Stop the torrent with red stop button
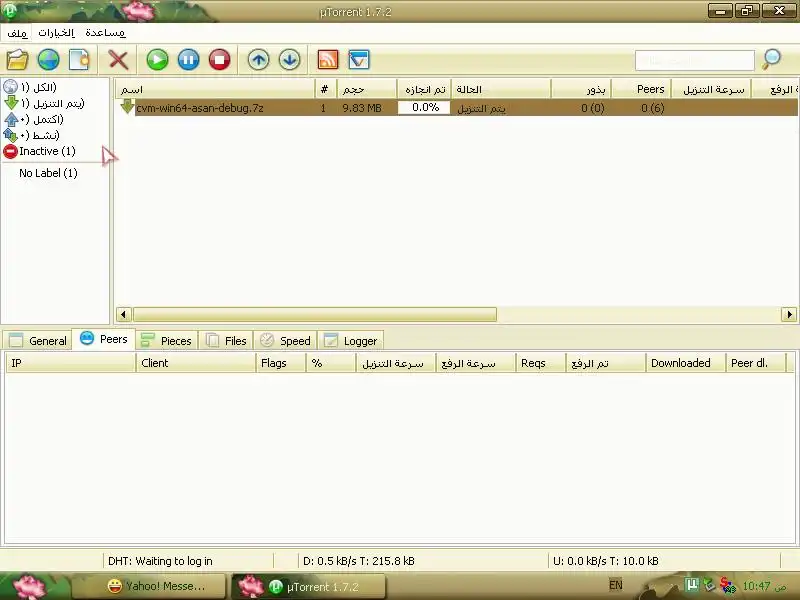 pos(219,60)
